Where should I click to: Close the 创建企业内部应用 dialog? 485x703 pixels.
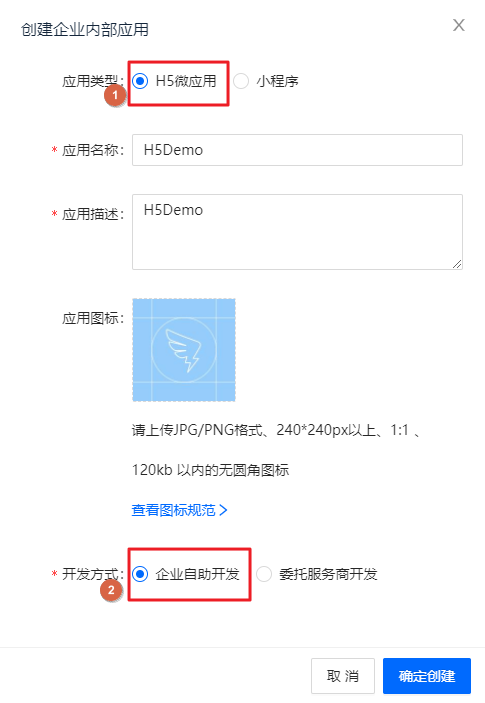click(x=459, y=25)
